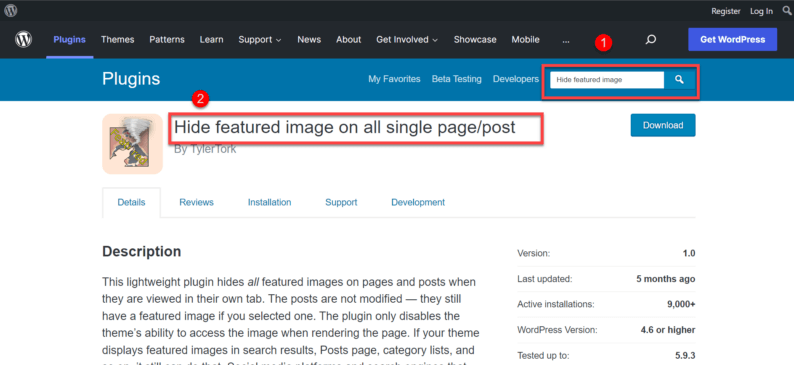The image size is (794, 365).
Task: Open Beta Testing link
Action: [x=457, y=79]
